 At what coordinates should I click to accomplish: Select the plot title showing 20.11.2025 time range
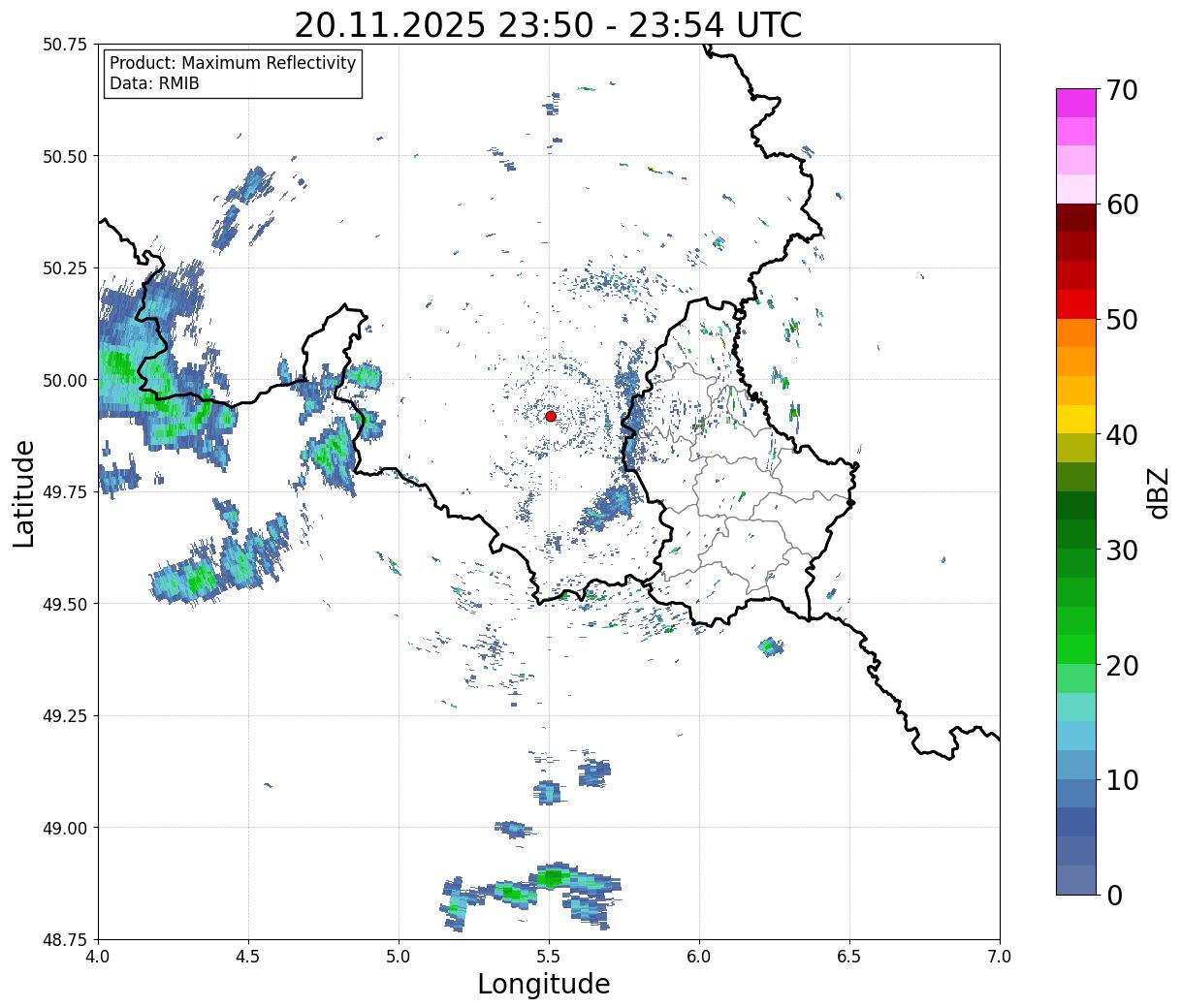[x=548, y=24]
